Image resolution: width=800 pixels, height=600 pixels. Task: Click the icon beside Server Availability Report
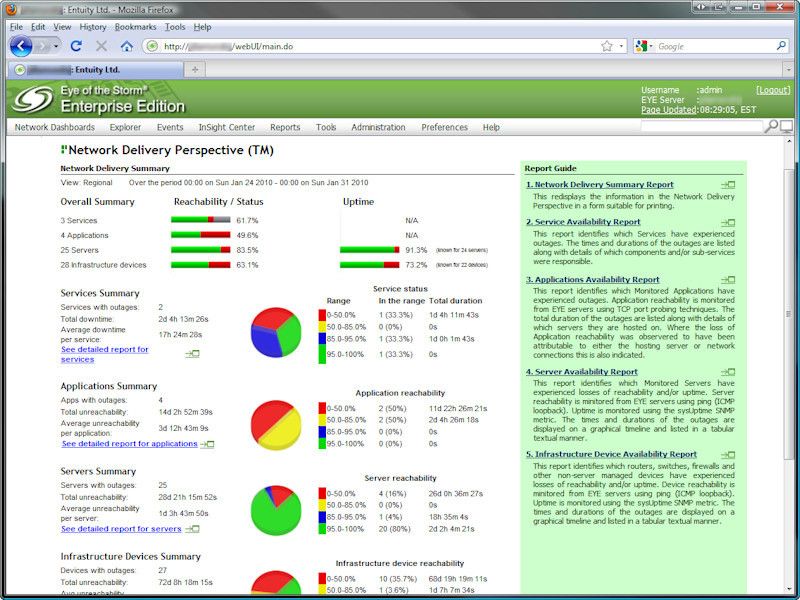727,372
